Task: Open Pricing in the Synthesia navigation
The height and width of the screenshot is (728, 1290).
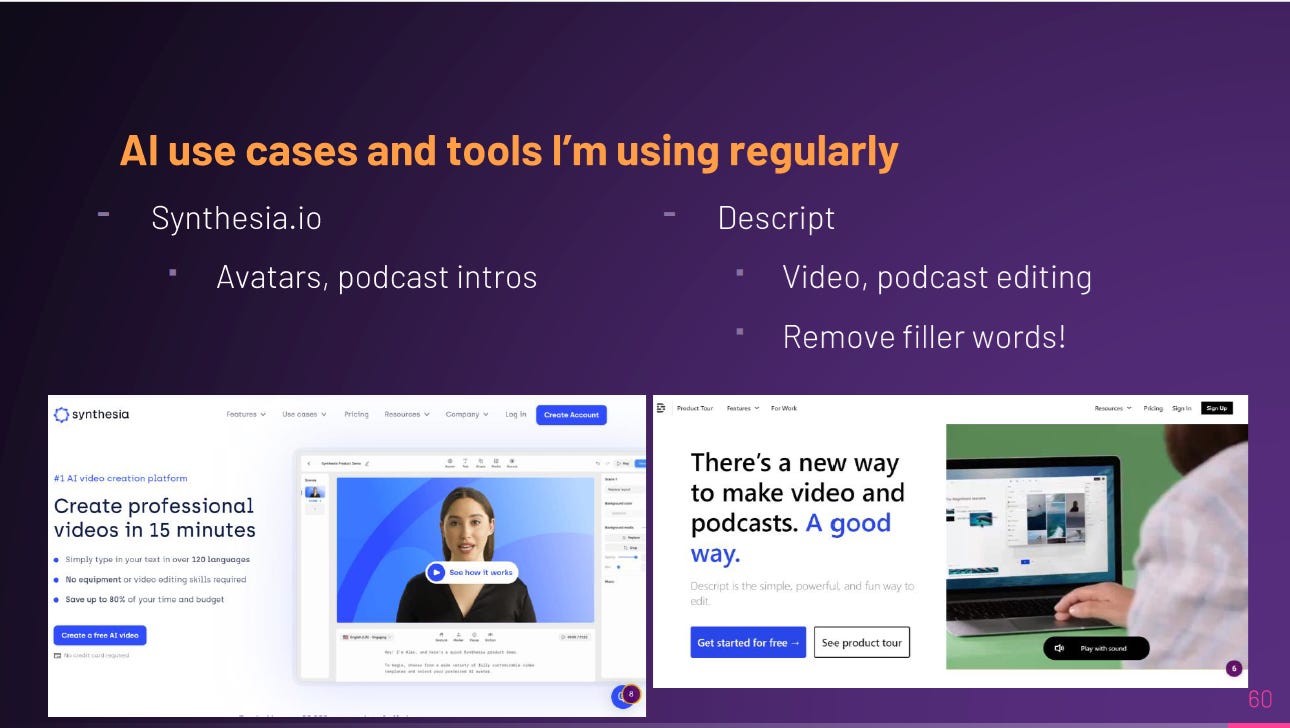Action: click(356, 414)
